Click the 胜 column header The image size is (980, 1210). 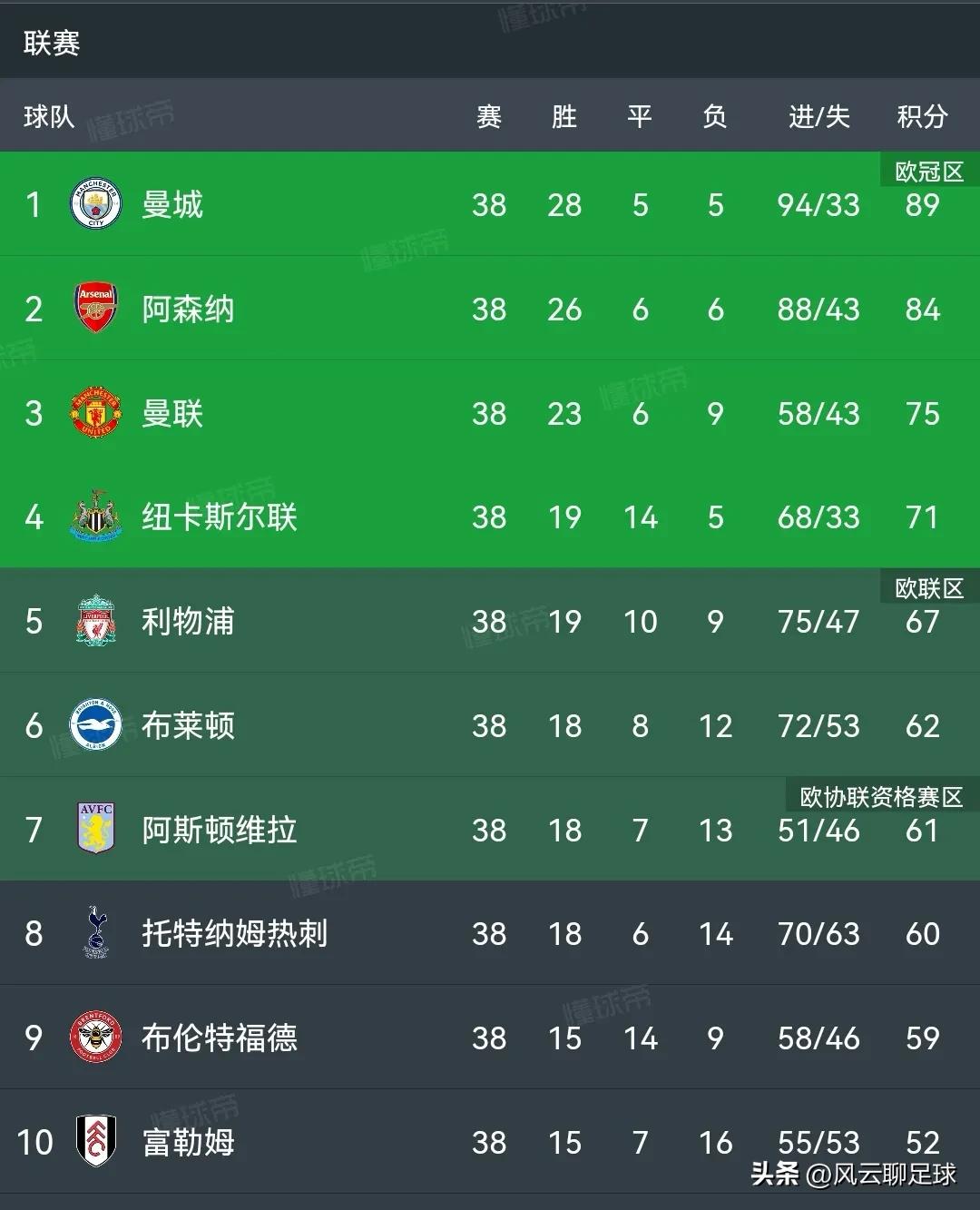point(565,116)
